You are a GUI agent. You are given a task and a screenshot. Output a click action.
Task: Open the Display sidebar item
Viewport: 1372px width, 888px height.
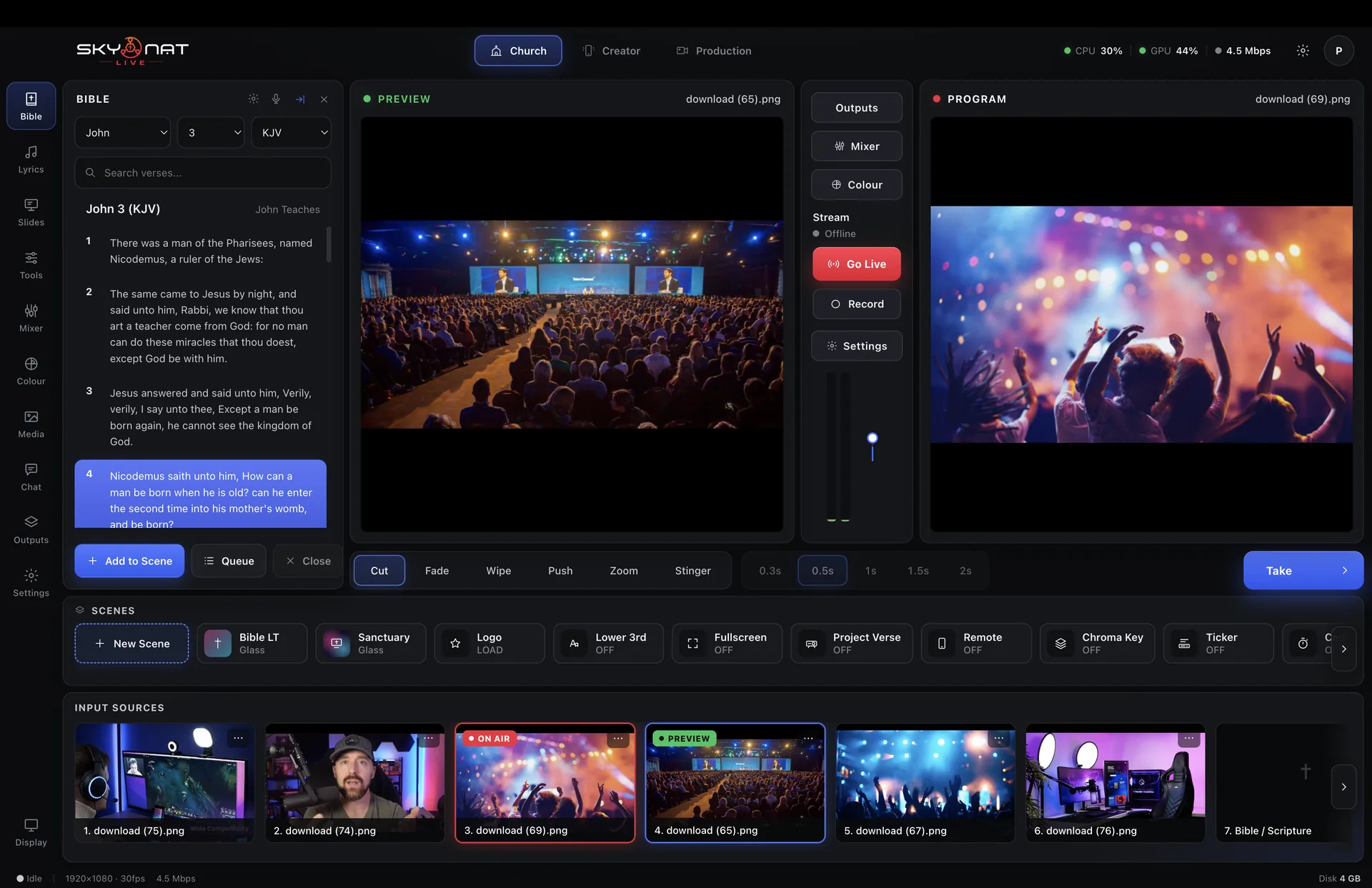click(x=31, y=832)
